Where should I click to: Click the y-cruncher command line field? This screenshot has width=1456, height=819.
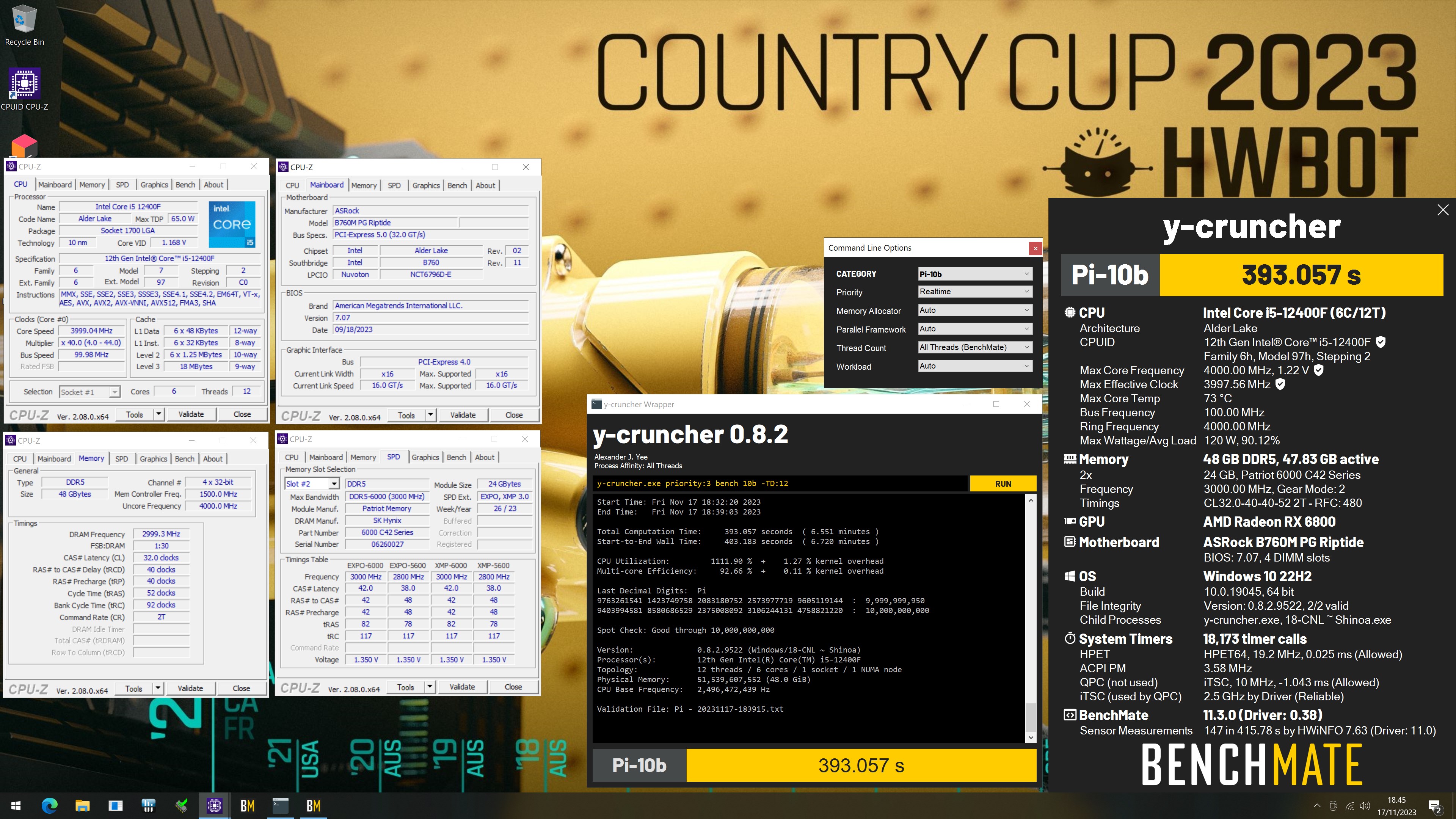pos(781,484)
